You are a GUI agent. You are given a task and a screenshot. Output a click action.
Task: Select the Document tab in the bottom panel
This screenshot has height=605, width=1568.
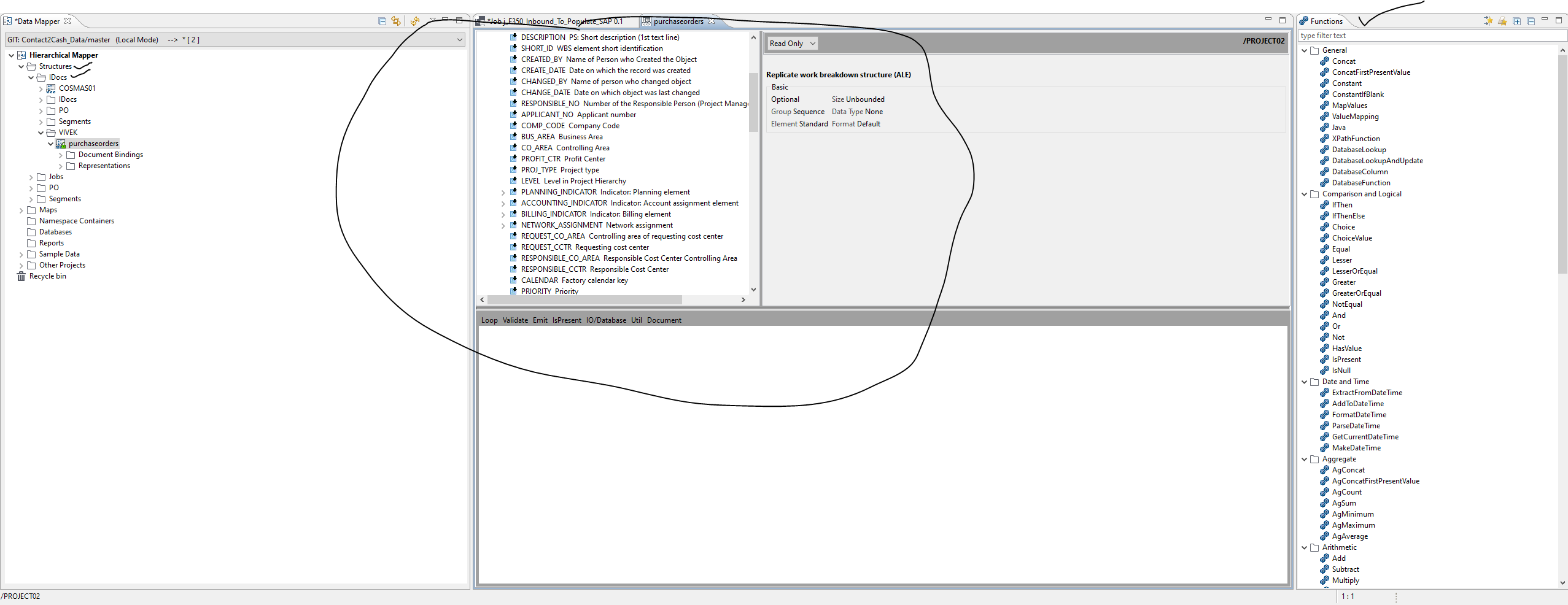664,320
